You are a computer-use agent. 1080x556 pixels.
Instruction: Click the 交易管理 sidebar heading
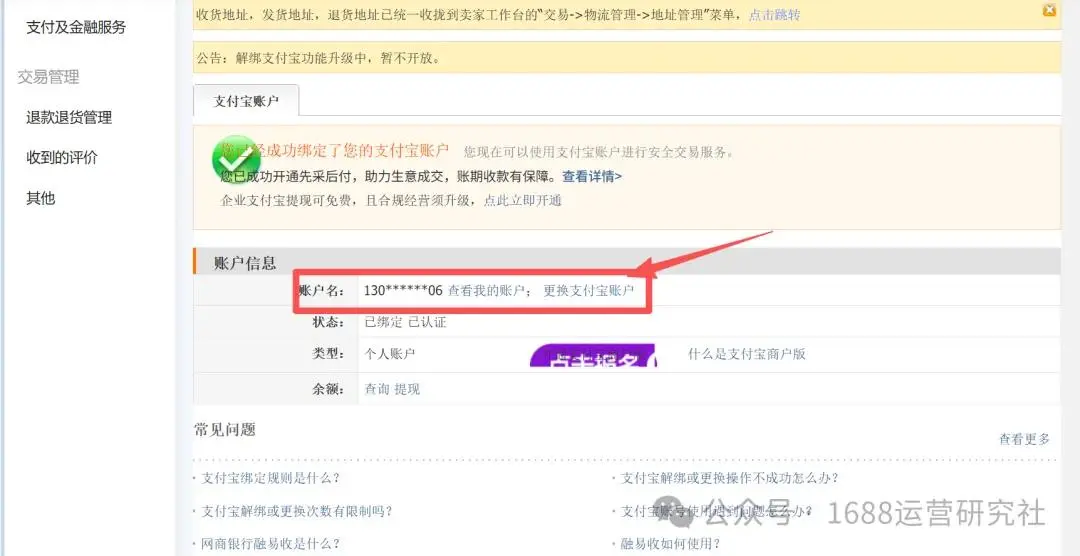[48, 77]
